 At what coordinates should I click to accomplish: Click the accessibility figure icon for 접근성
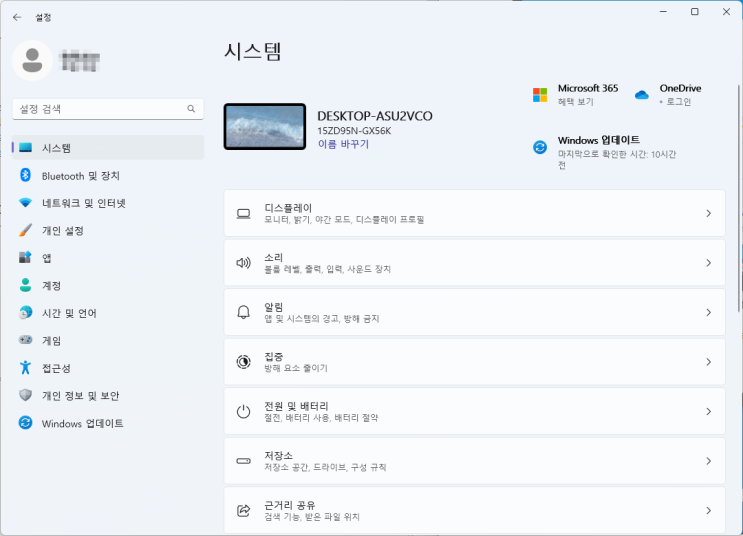26,368
